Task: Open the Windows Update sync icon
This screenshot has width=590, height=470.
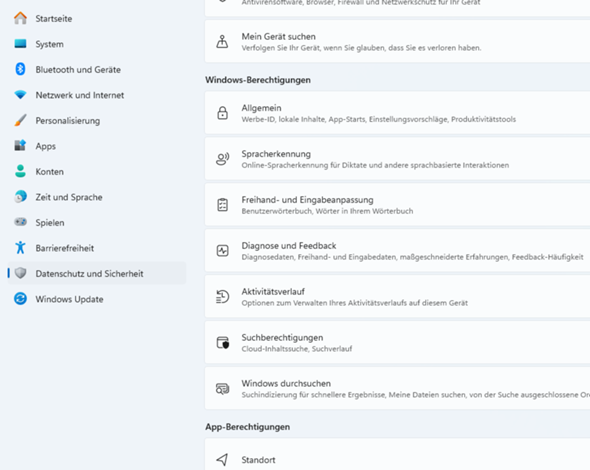Action: 20,299
